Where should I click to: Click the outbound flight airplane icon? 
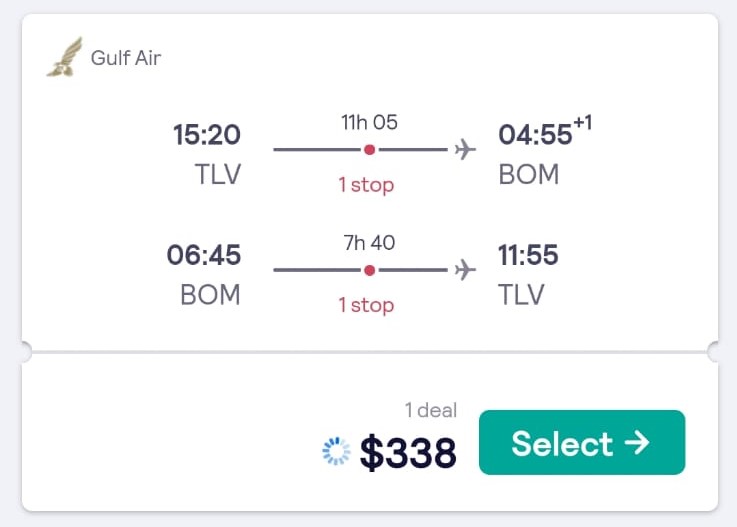coord(465,149)
